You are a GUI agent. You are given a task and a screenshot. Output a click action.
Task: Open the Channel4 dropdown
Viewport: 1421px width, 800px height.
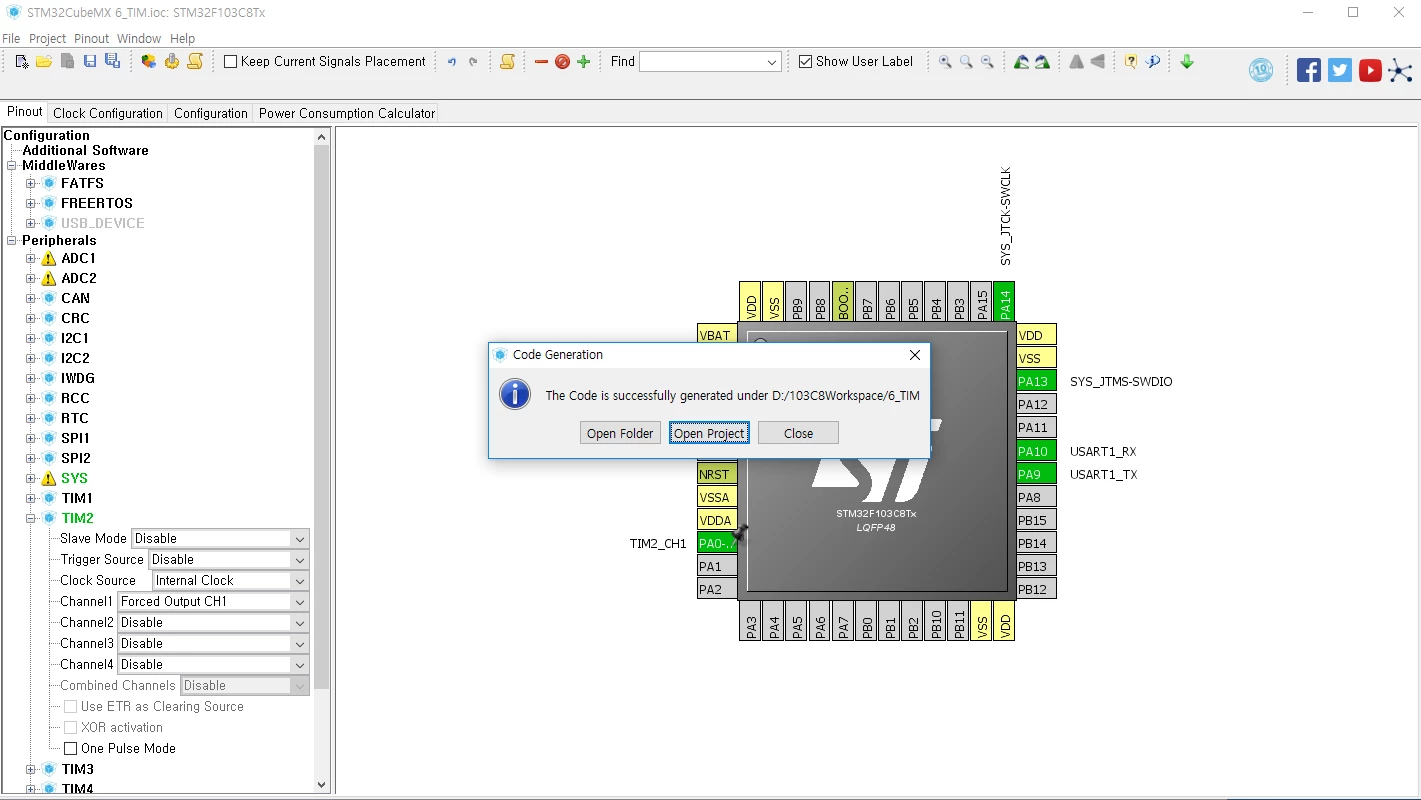tap(213, 664)
